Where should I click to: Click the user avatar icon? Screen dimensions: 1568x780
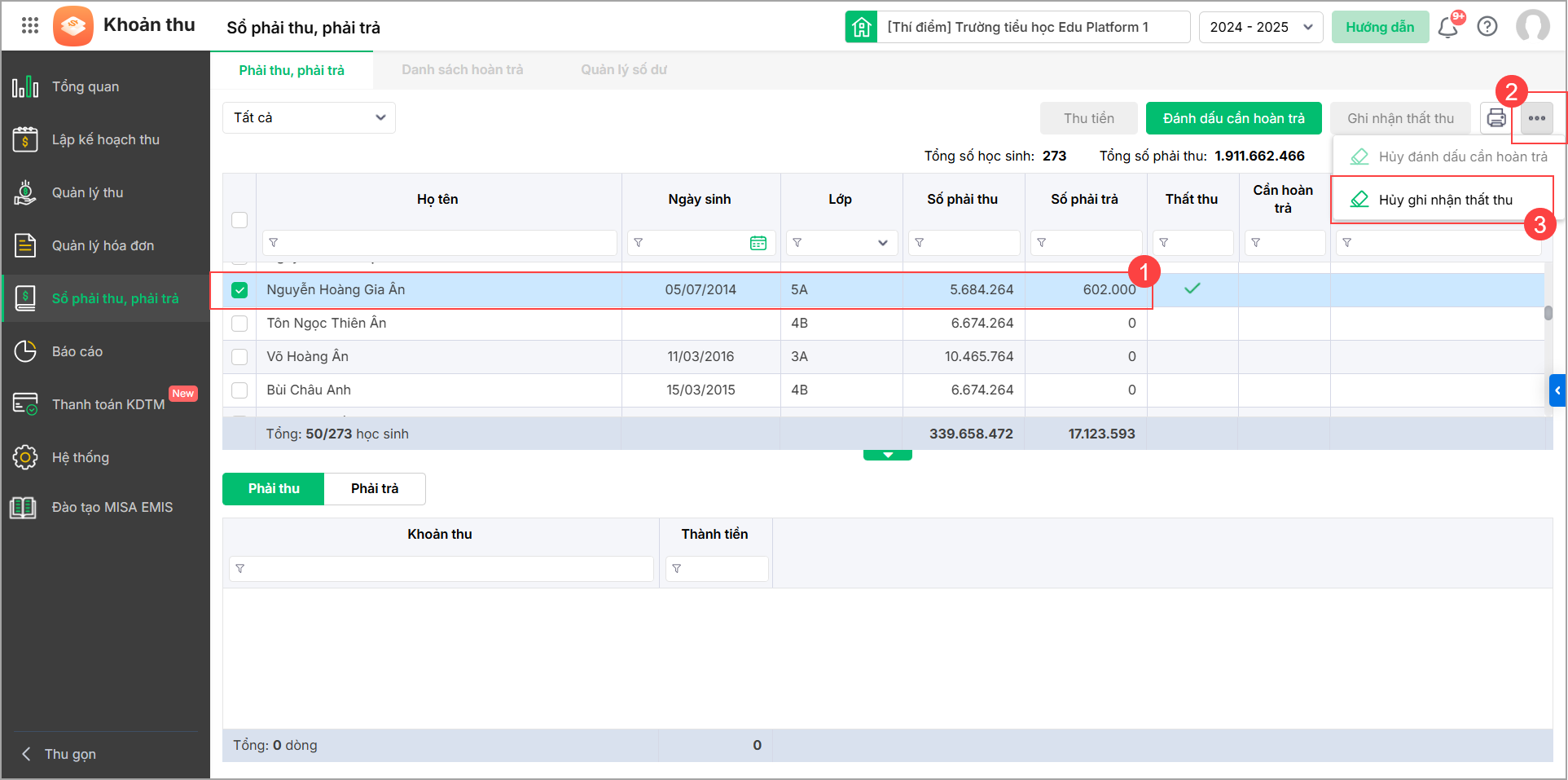click(x=1532, y=26)
